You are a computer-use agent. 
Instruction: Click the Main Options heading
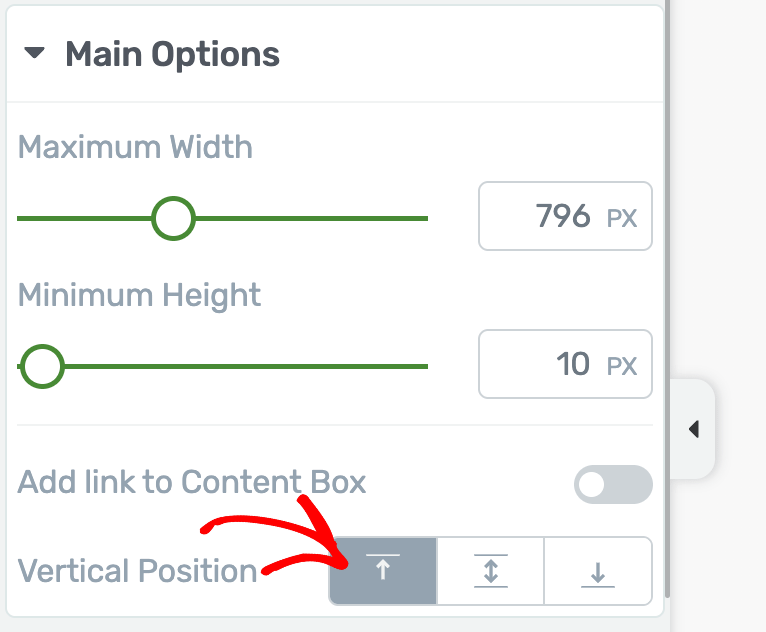[x=172, y=54]
